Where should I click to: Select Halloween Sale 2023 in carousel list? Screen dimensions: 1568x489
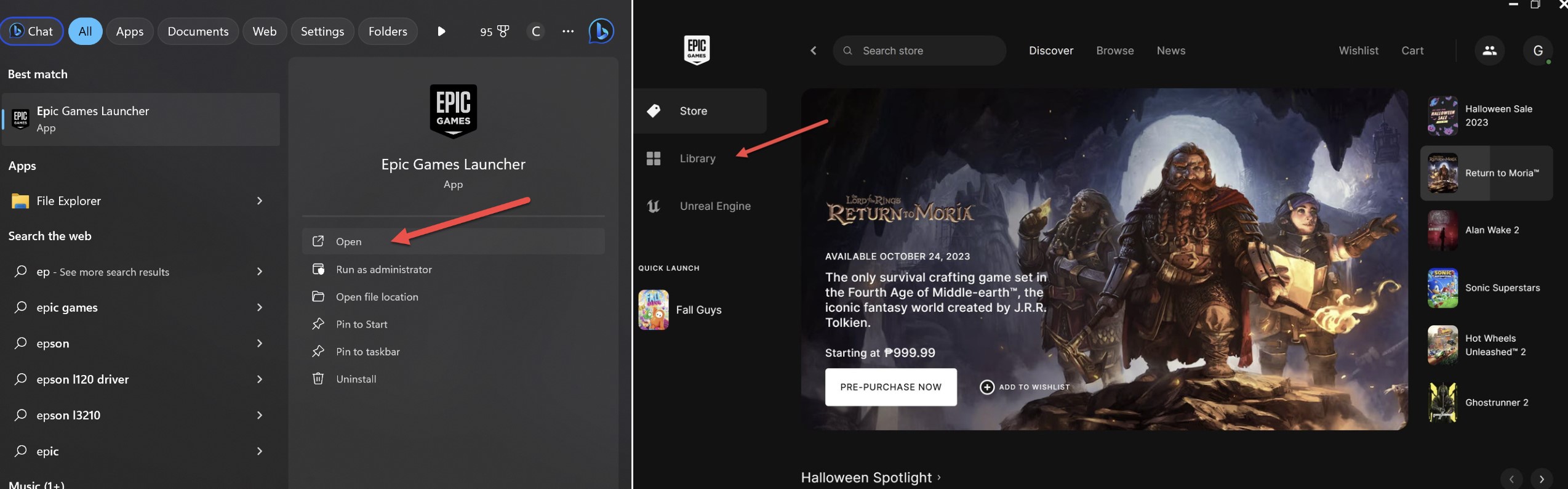[x=1486, y=115]
